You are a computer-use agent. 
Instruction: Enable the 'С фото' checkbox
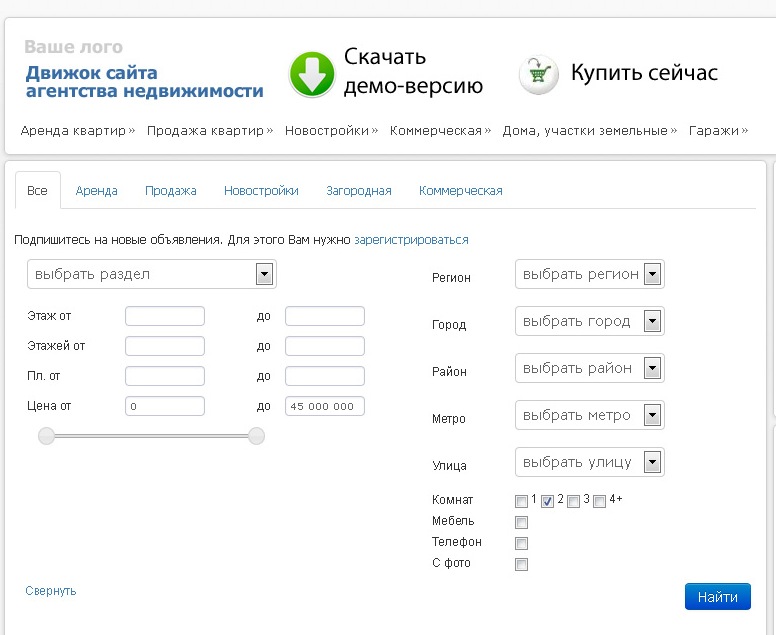[521, 564]
